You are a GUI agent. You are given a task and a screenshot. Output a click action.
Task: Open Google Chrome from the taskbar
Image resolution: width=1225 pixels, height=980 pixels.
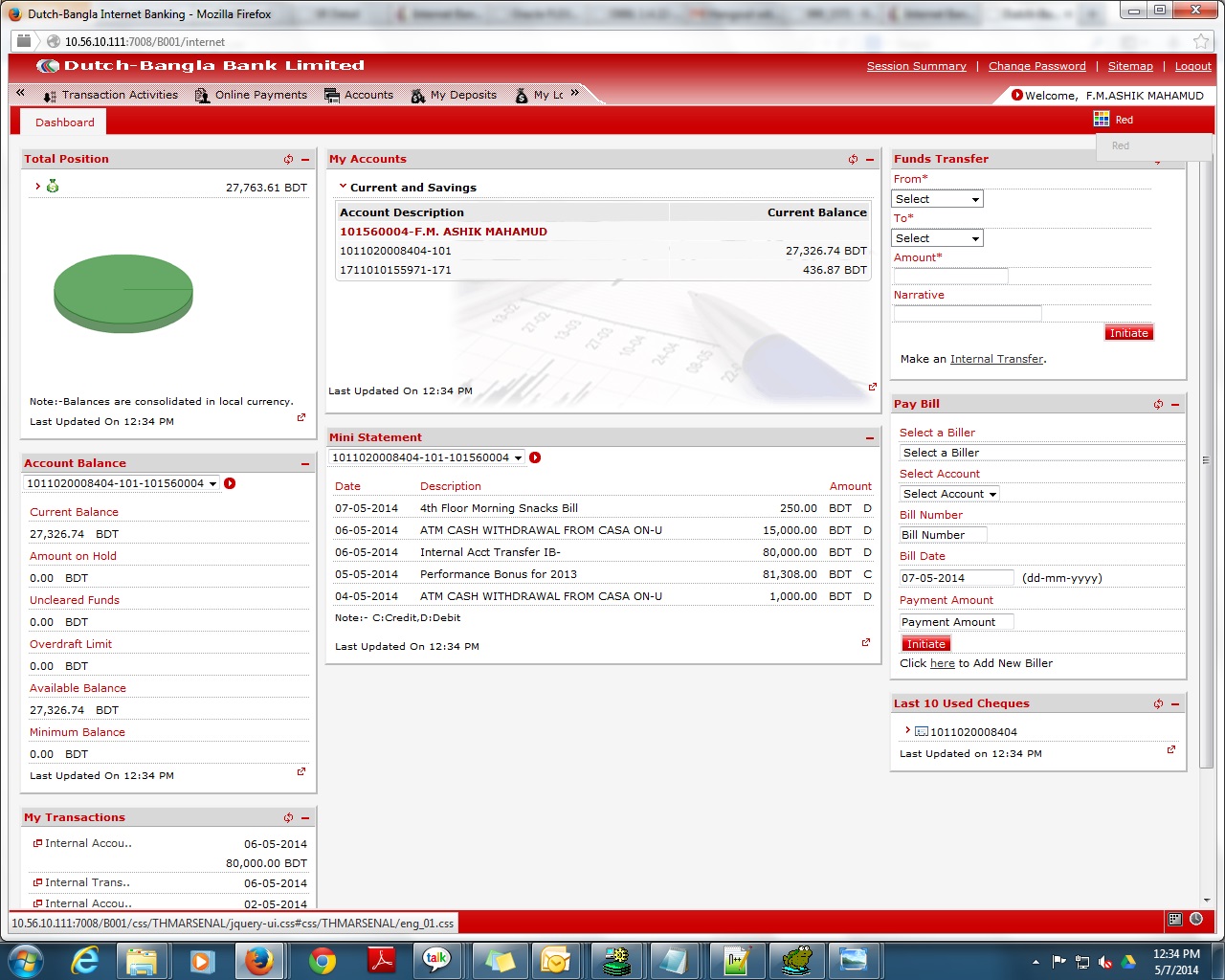[323, 960]
